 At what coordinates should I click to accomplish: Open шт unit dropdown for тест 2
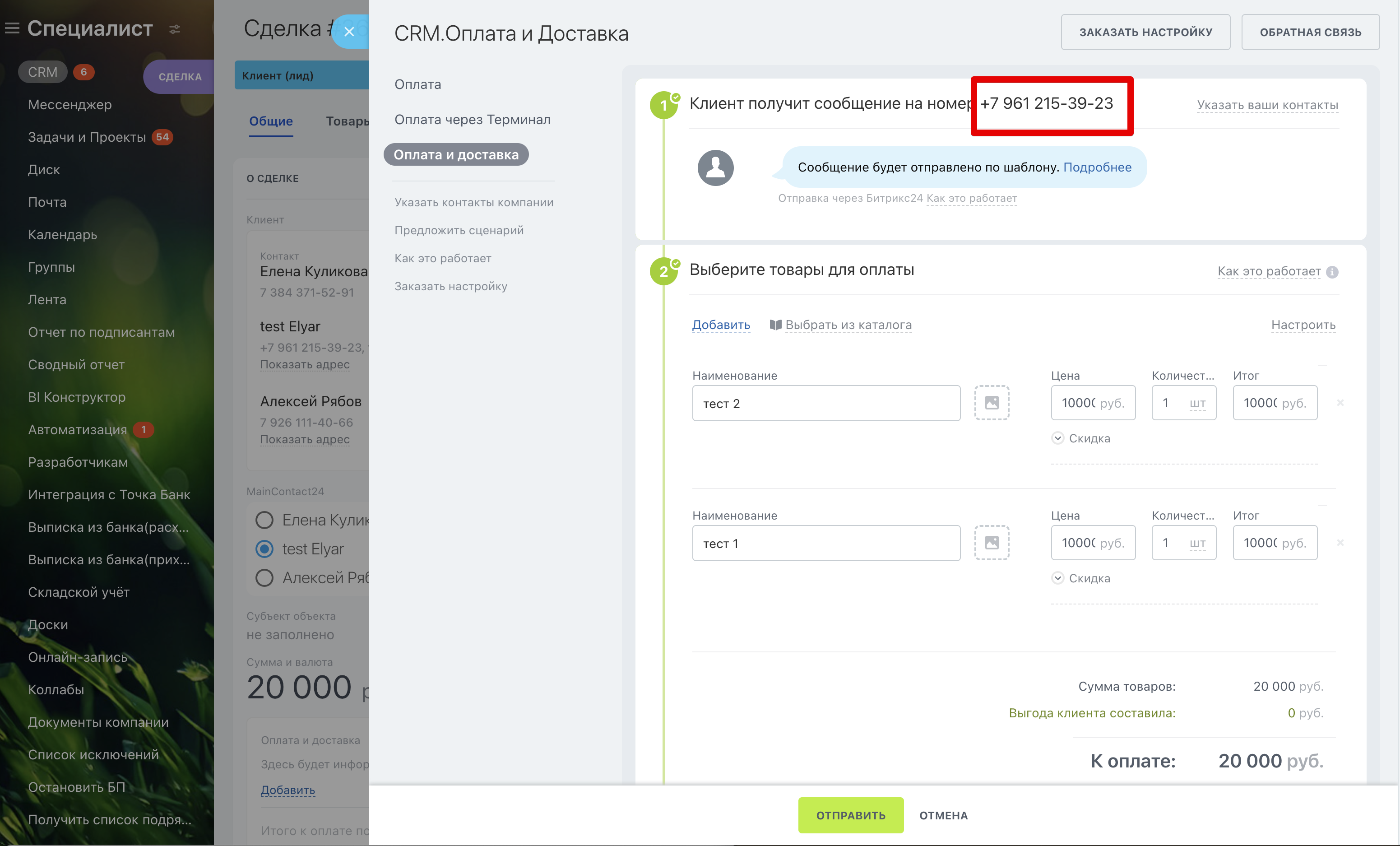coord(1197,404)
